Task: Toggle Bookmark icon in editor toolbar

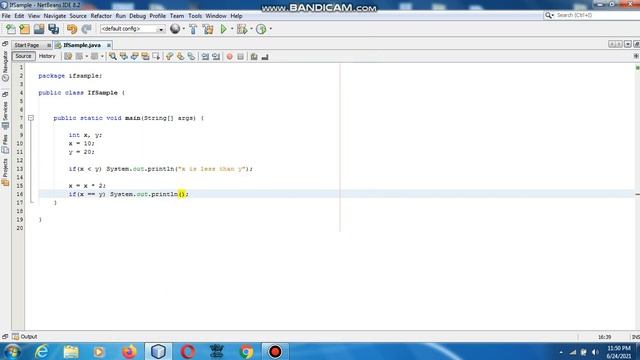Action: (x=191, y=56)
